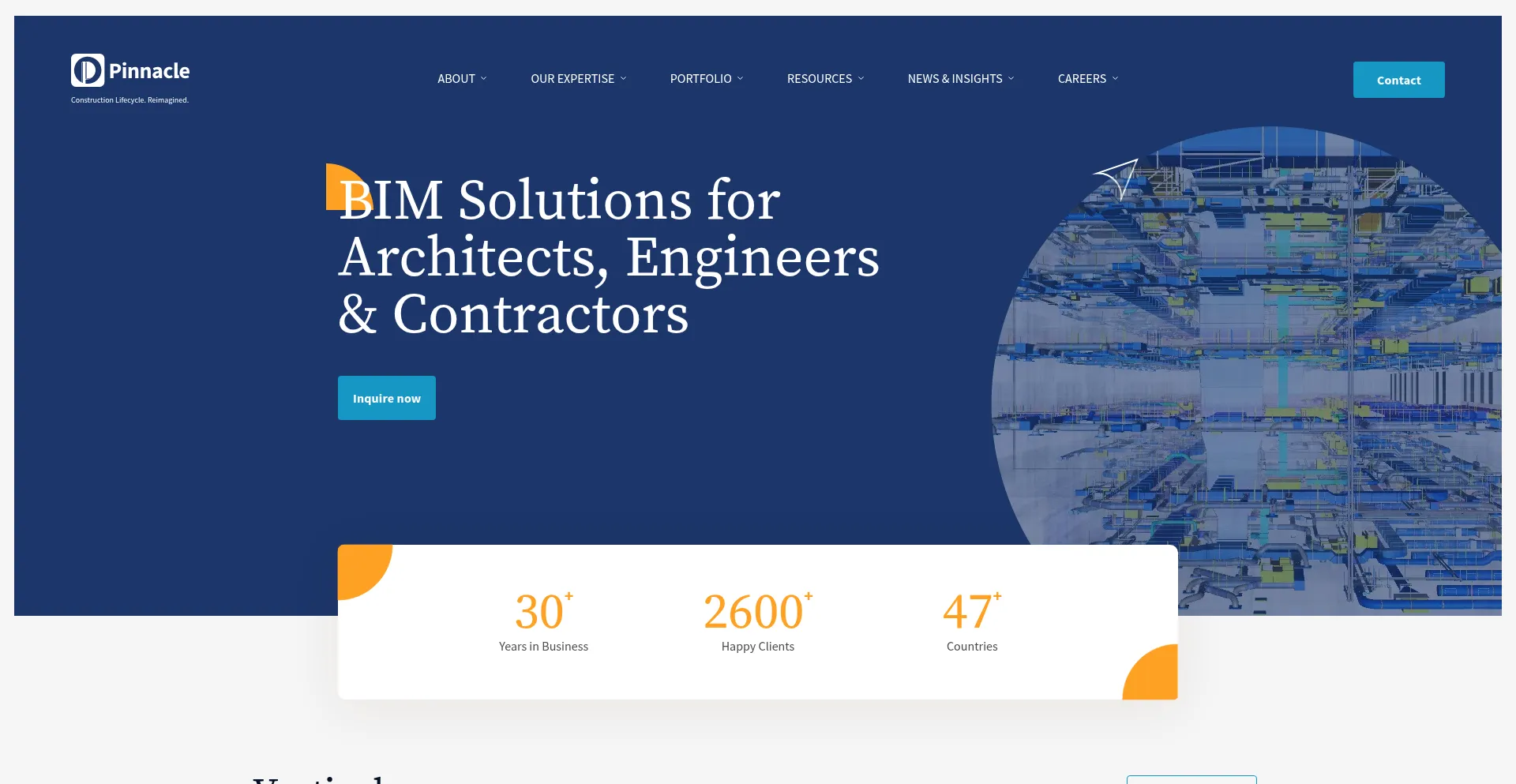
Task: Click the 30+ Years in Business stat
Action: click(x=543, y=622)
